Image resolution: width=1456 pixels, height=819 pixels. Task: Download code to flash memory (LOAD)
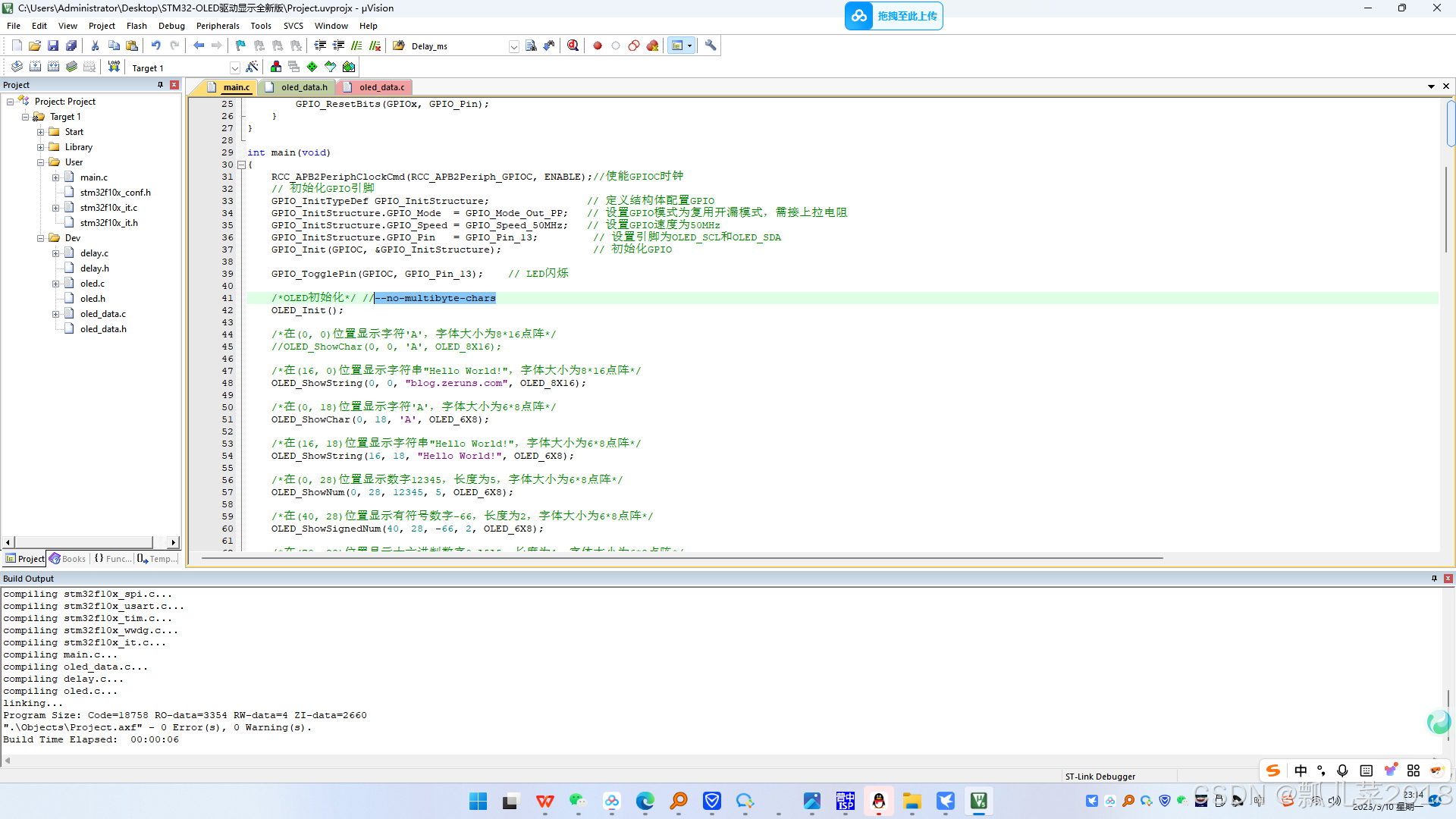(x=114, y=67)
